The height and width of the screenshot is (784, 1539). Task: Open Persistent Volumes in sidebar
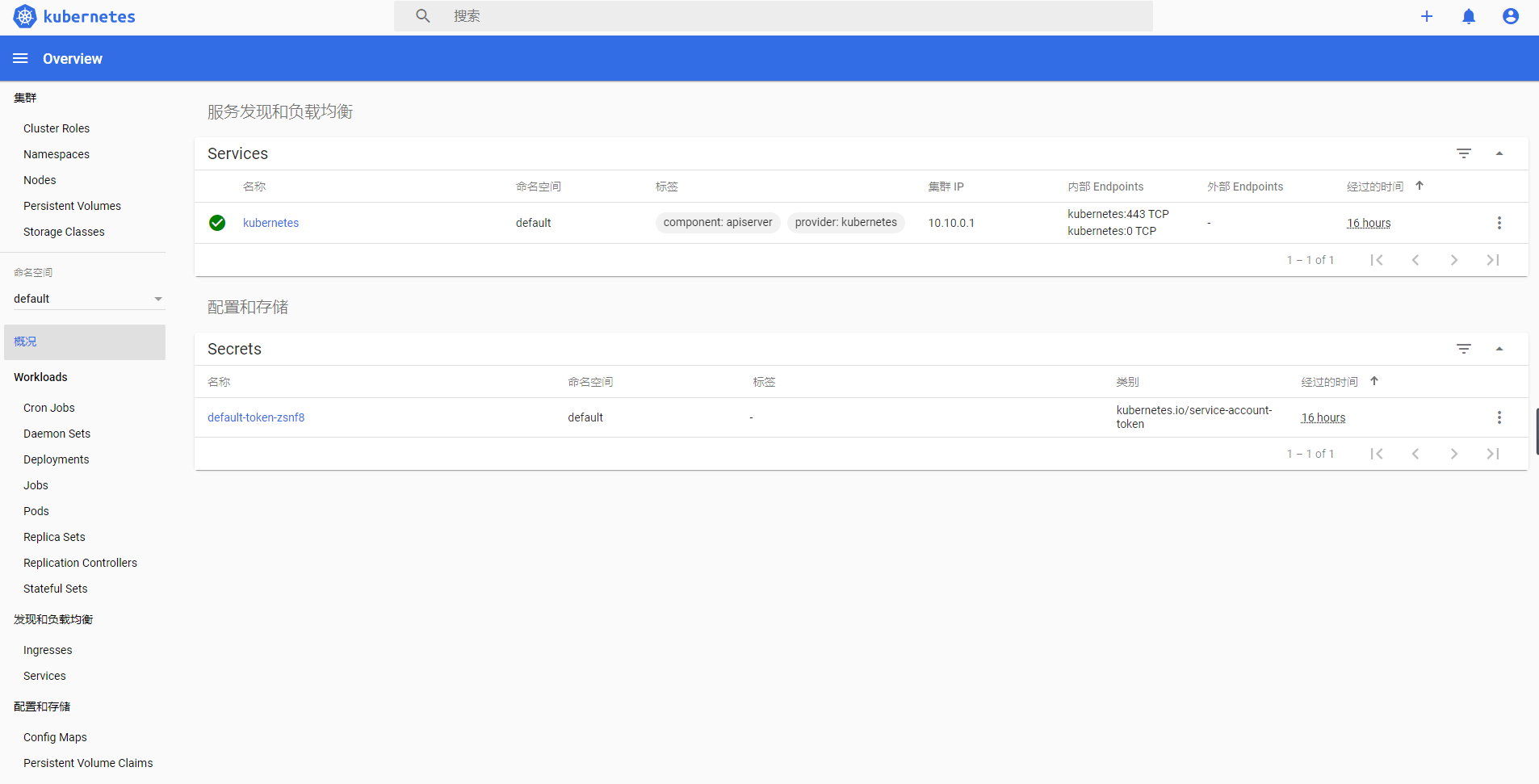coord(72,206)
